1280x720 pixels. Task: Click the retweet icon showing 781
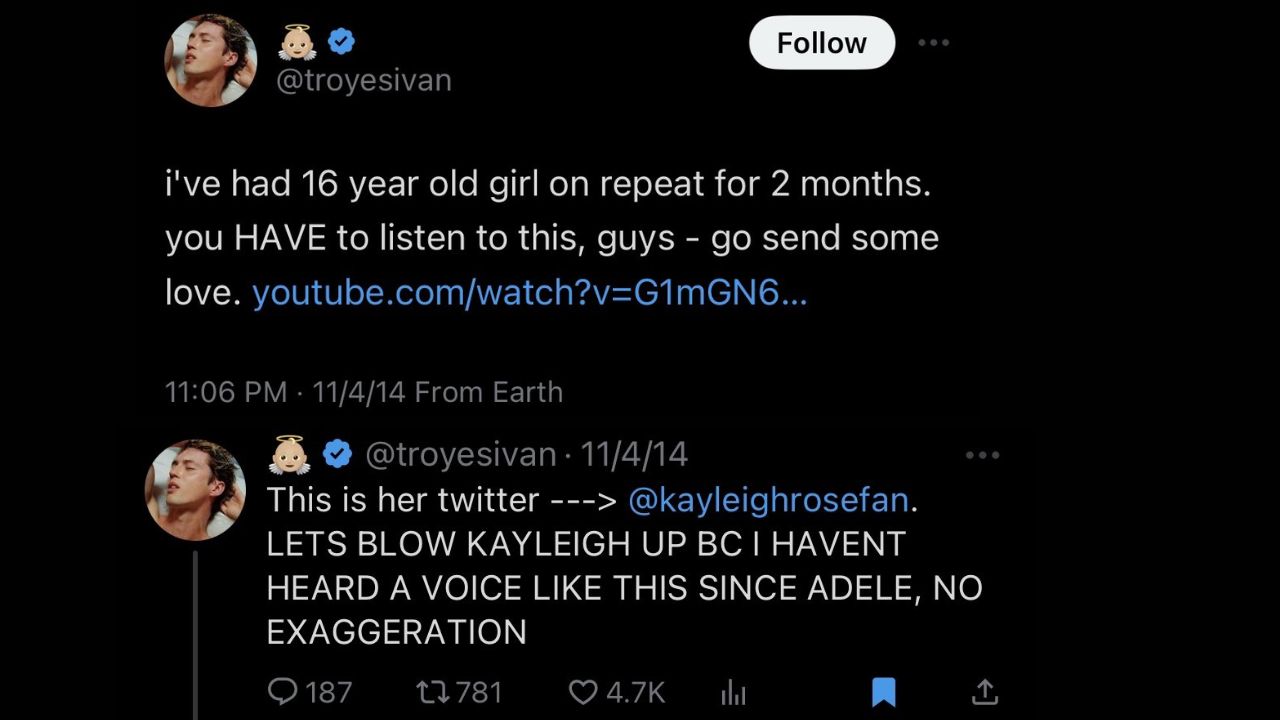(430, 691)
